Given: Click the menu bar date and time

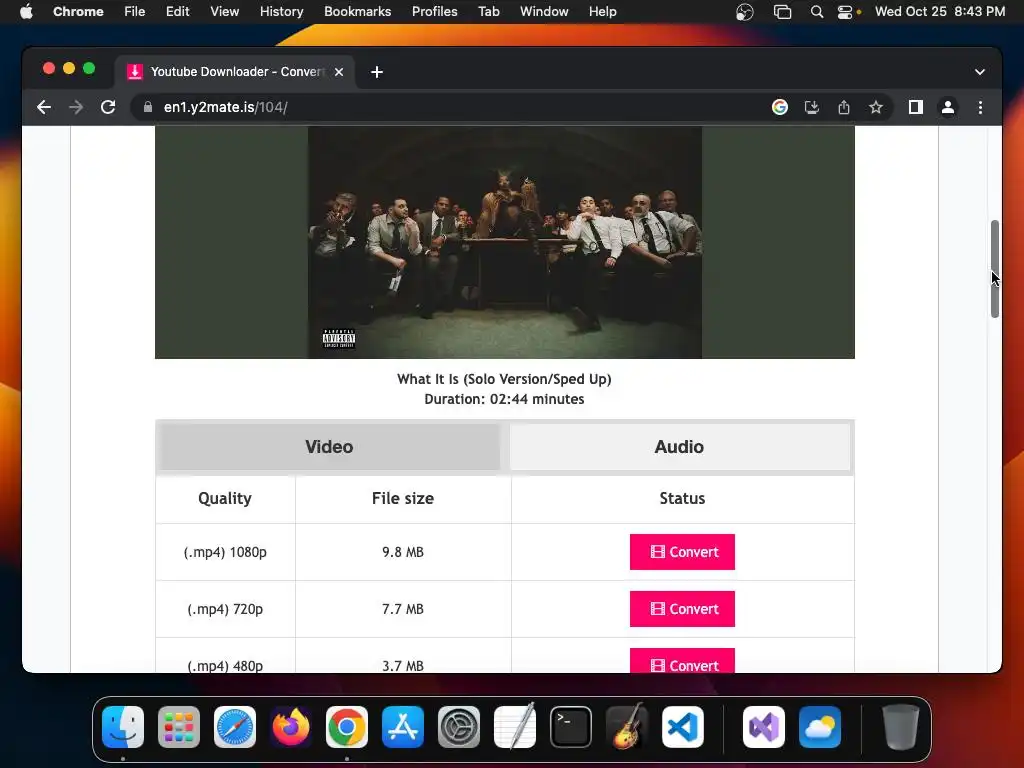Looking at the screenshot, I should pyautogui.click(x=940, y=11).
